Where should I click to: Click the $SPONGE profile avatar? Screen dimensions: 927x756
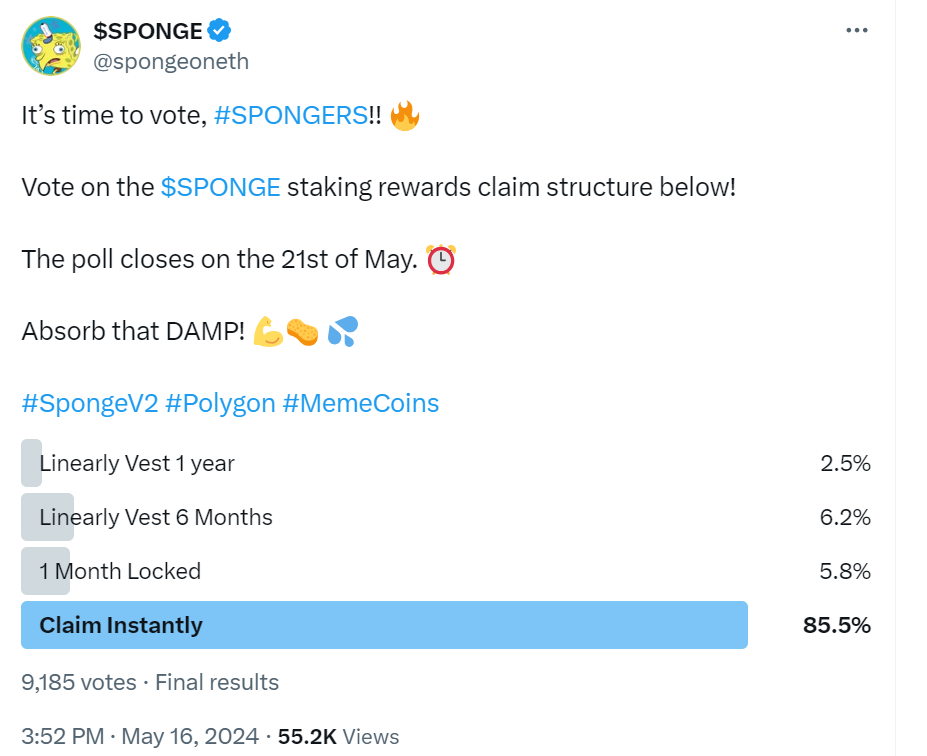51,46
